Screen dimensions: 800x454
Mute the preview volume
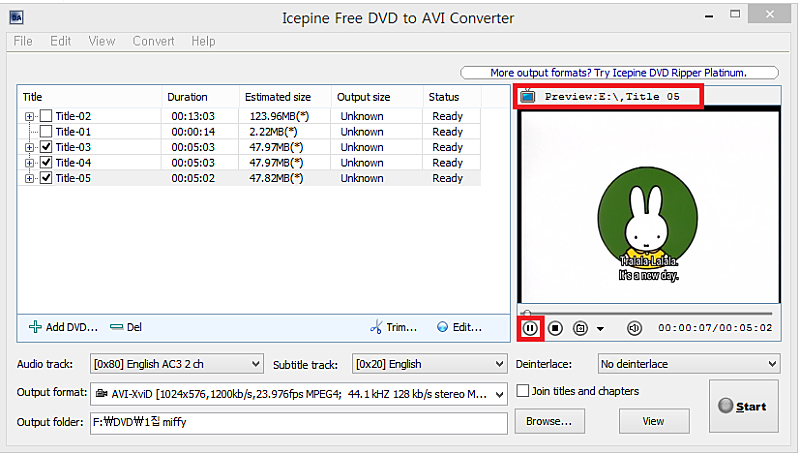(x=634, y=328)
